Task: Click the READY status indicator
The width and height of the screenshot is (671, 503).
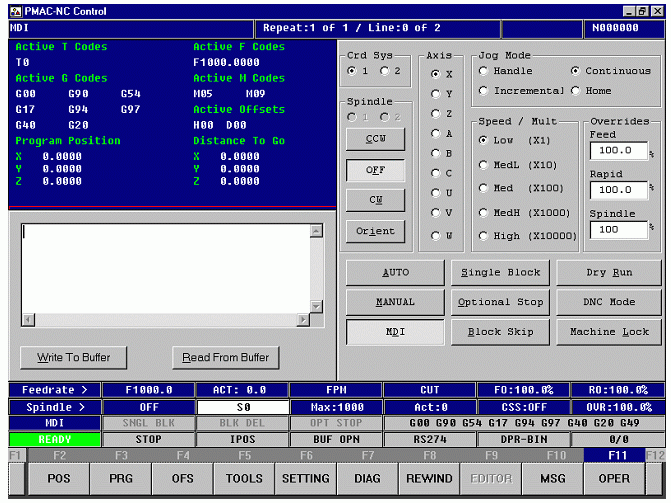Action: tap(55, 440)
